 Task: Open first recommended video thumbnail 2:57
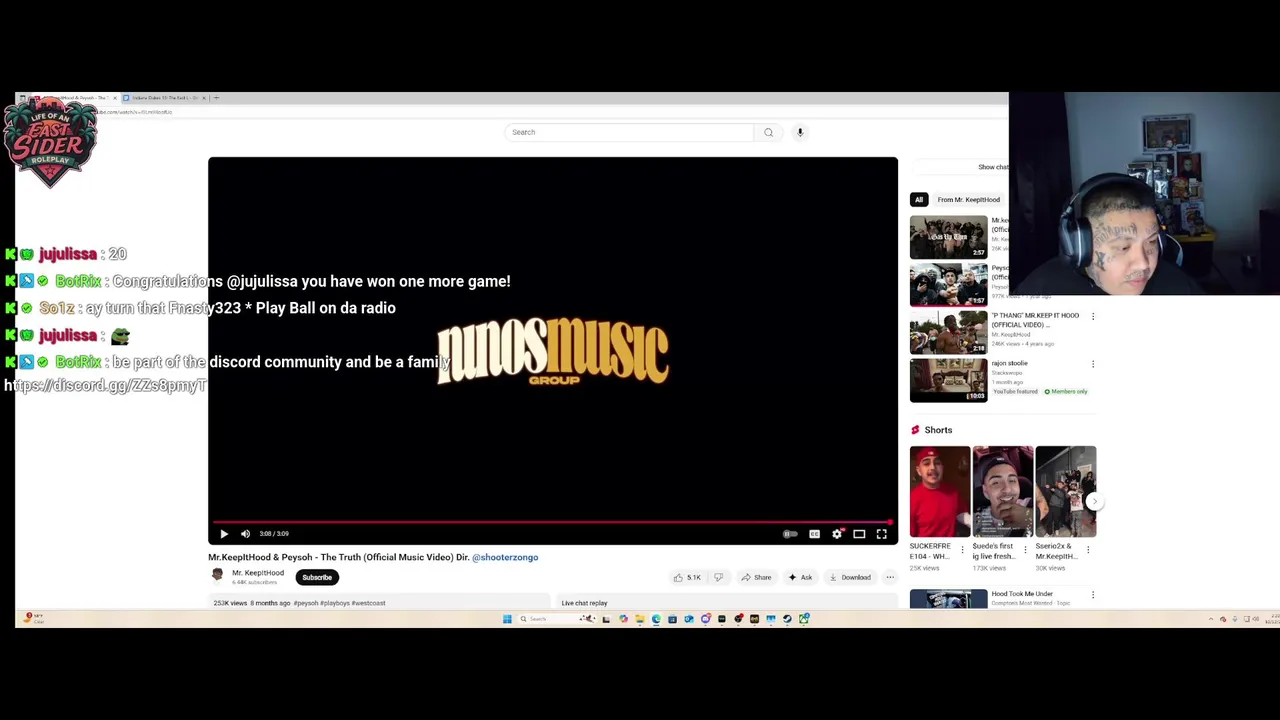coord(948,237)
